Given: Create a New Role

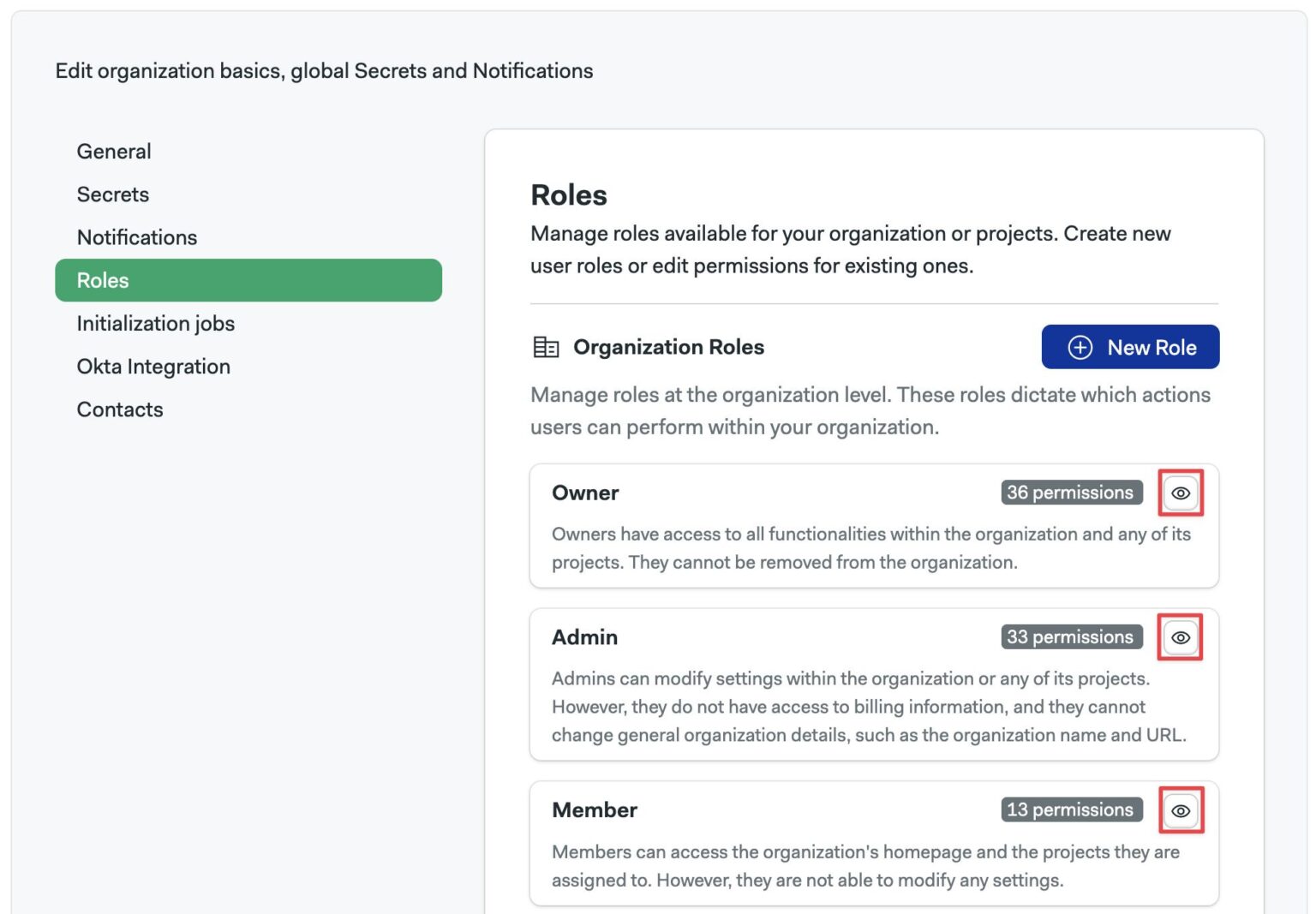Looking at the screenshot, I should pos(1130,347).
